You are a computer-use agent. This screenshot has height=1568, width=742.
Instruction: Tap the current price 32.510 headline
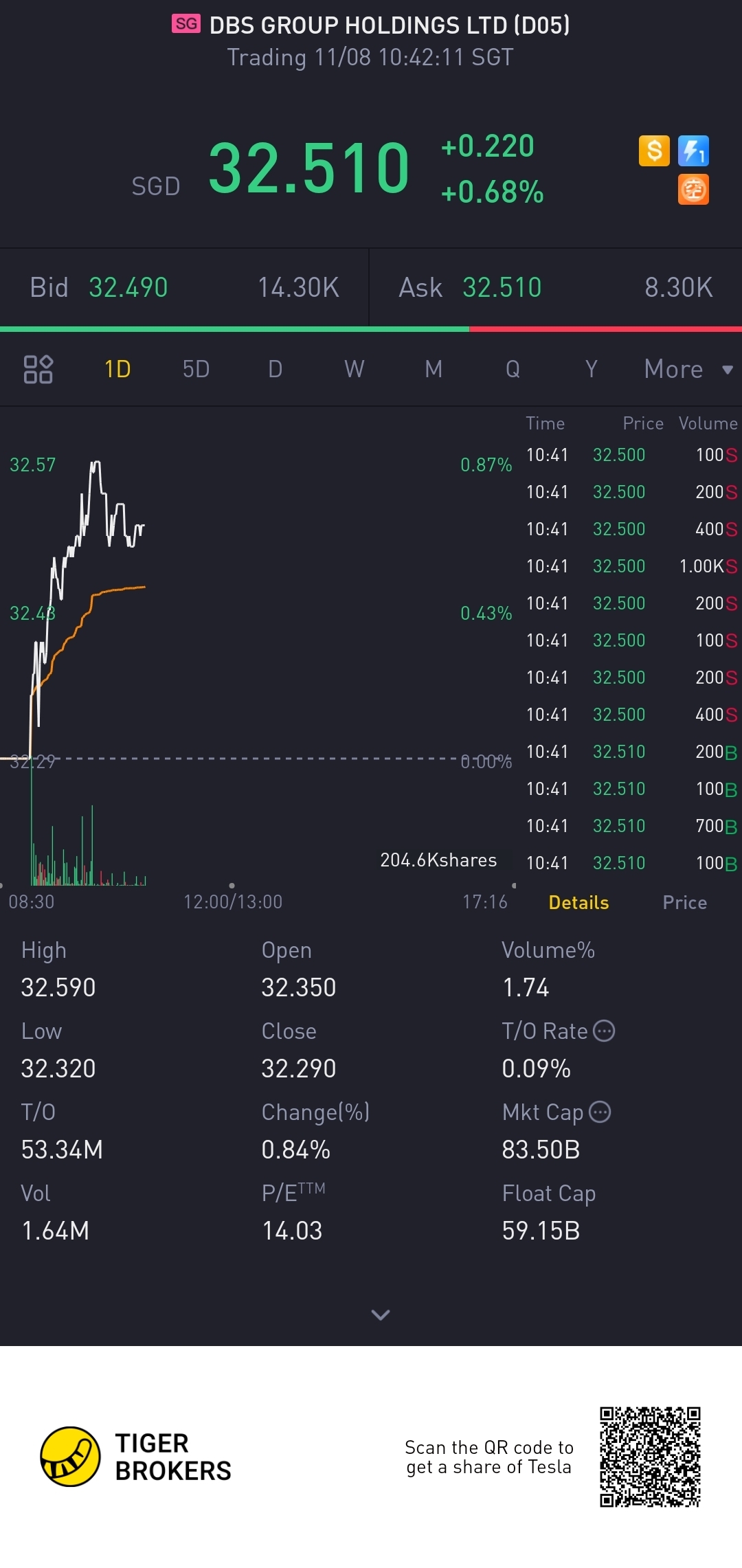click(309, 168)
